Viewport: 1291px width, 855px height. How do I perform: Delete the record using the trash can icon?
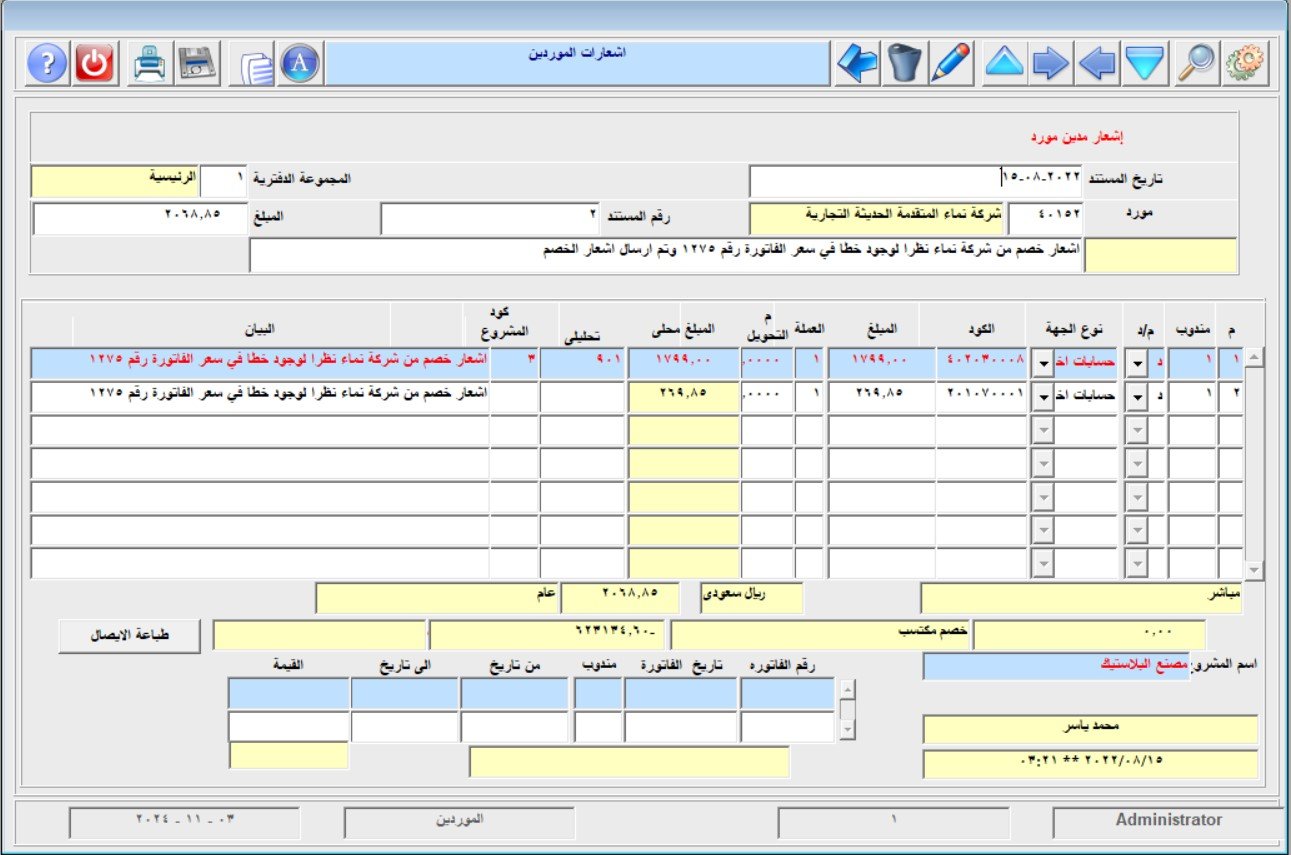click(x=904, y=64)
